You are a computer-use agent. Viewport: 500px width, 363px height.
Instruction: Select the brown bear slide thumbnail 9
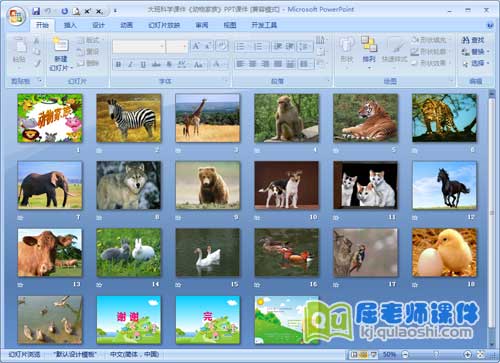point(208,185)
